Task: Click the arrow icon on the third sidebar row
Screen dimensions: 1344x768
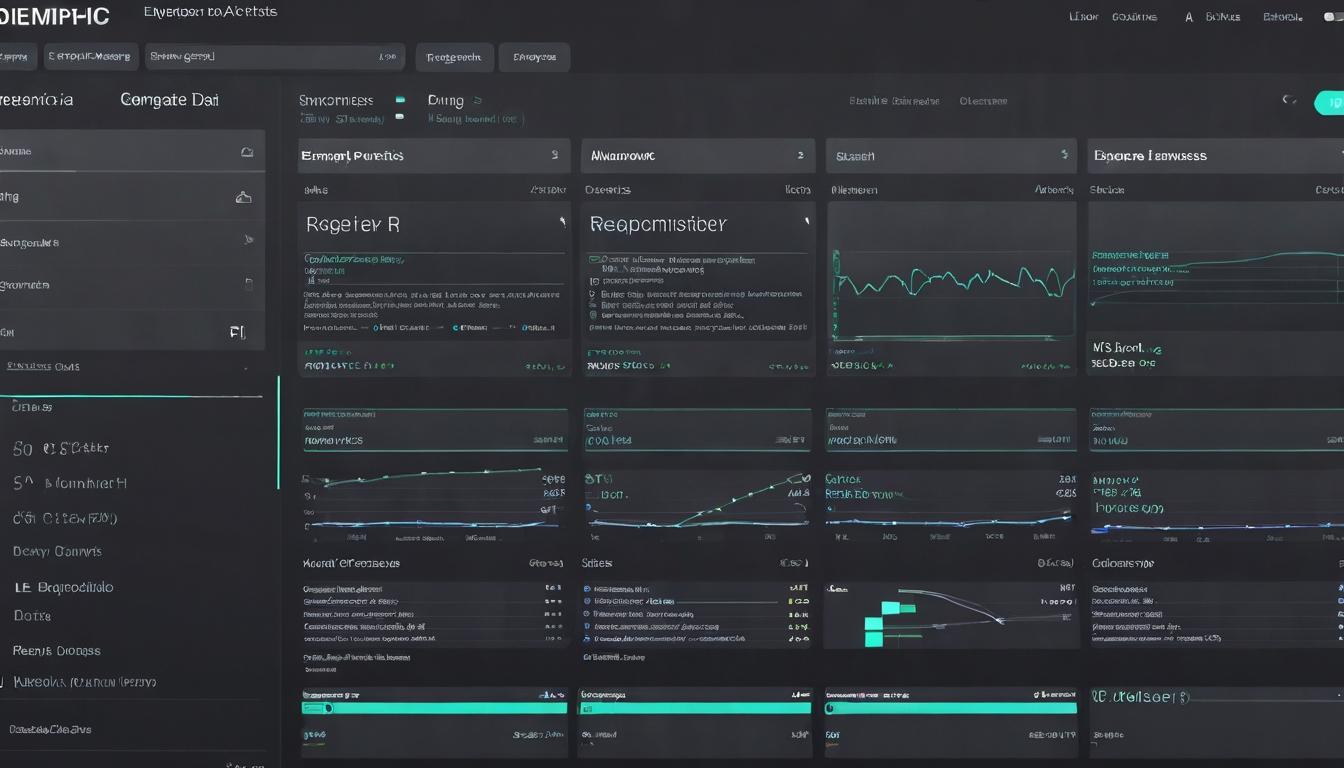Action: click(x=248, y=240)
